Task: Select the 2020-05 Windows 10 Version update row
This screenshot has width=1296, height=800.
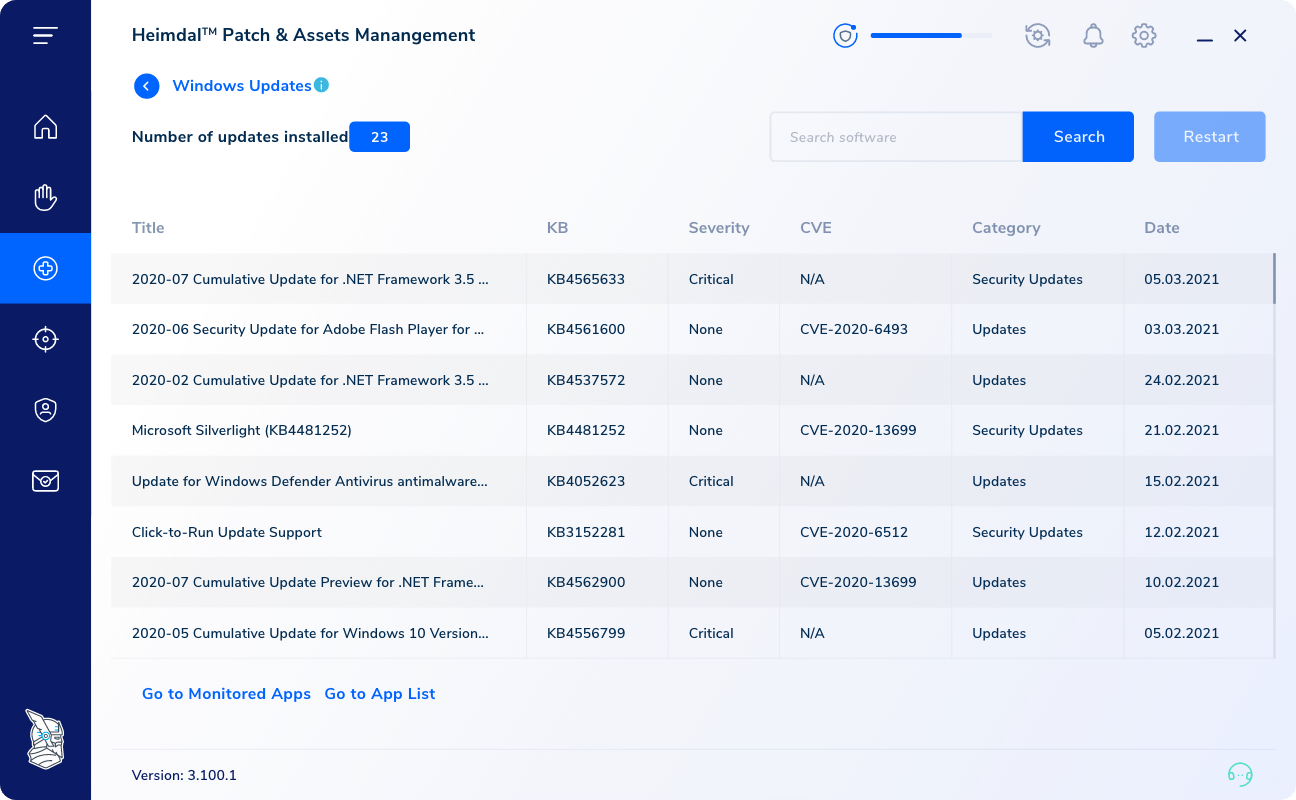Action: pyautogui.click(x=692, y=633)
